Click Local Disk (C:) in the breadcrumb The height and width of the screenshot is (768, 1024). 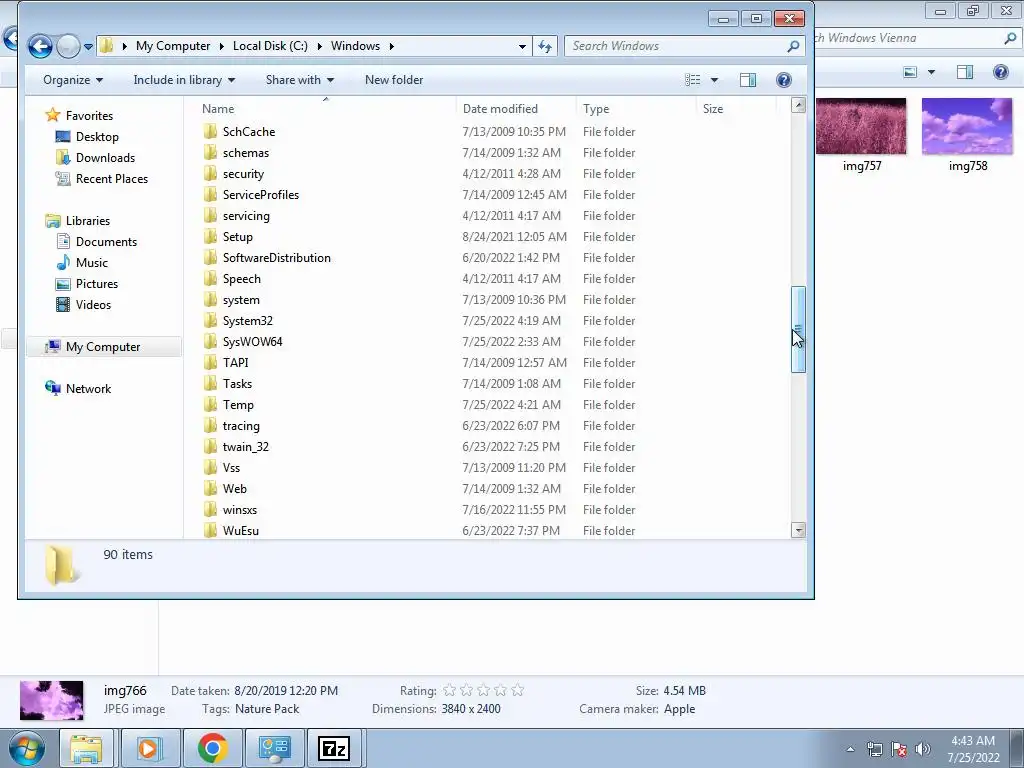(270, 46)
